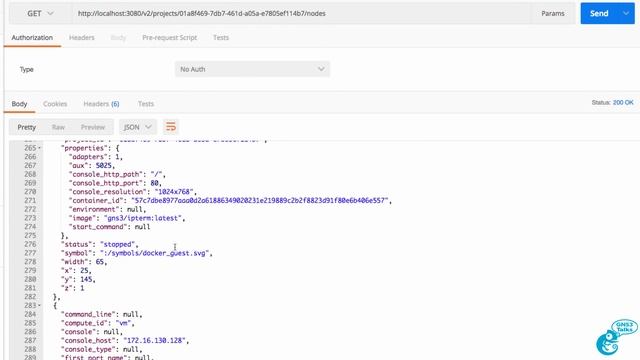Switch to Preview view mode

tap(93, 127)
